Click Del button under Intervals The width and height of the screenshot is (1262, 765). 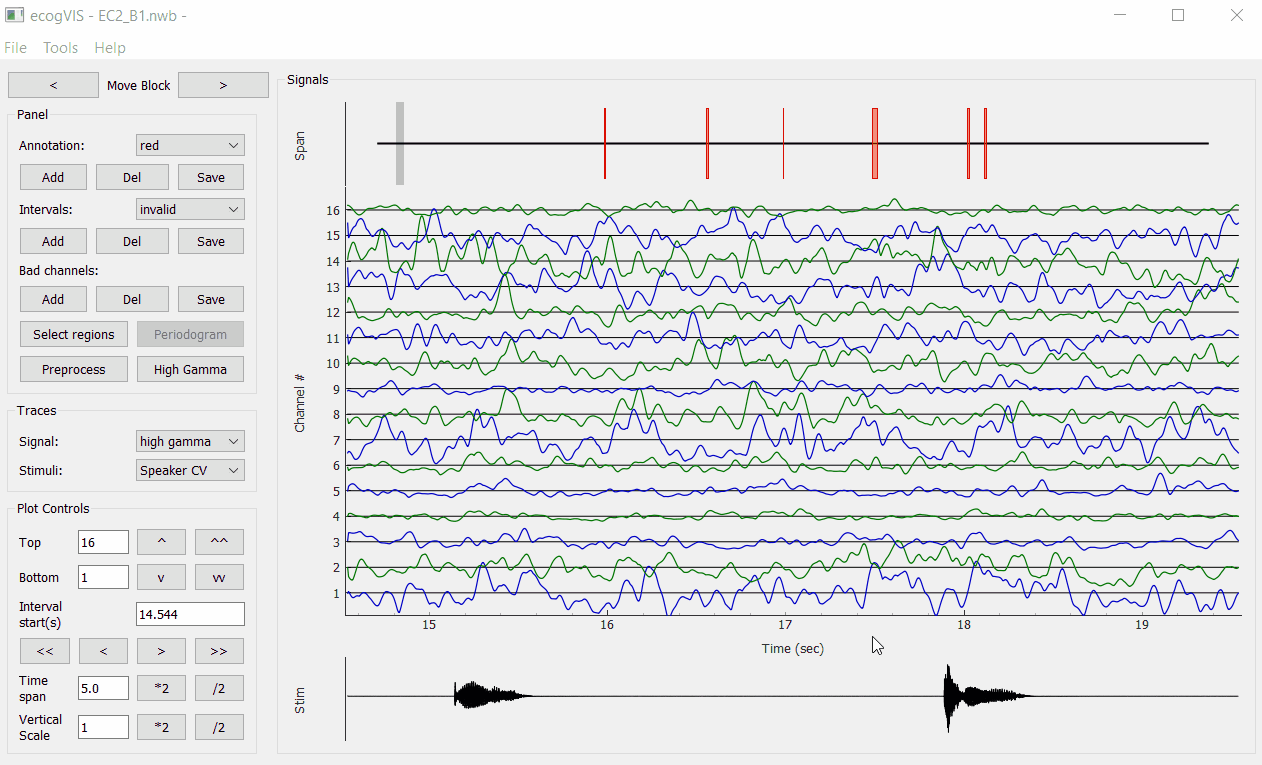pyautogui.click(x=132, y=241)
